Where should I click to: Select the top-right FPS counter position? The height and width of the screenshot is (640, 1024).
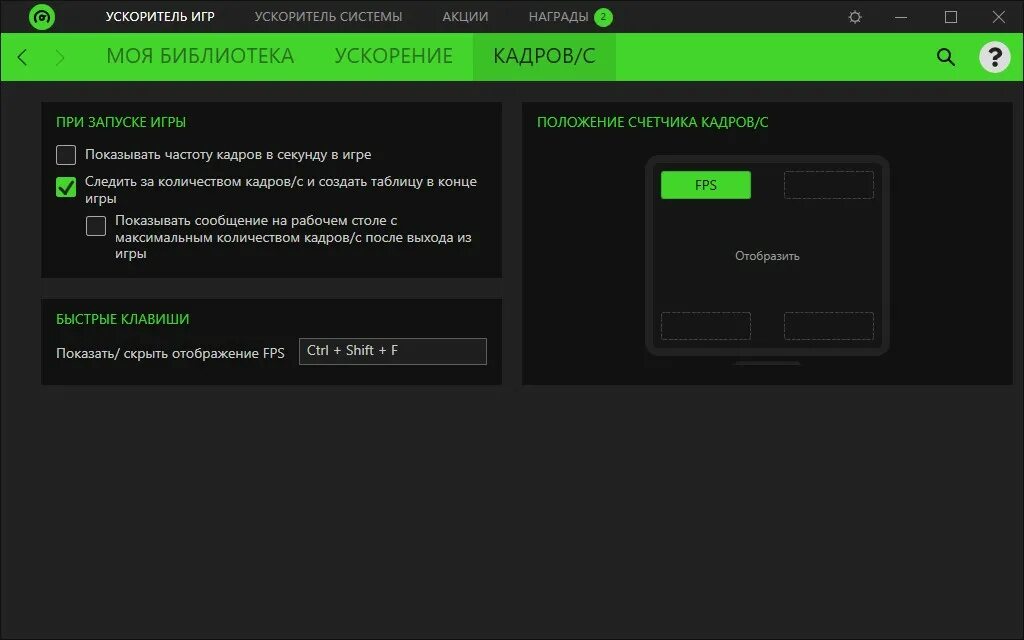click(x=829, y=185)
